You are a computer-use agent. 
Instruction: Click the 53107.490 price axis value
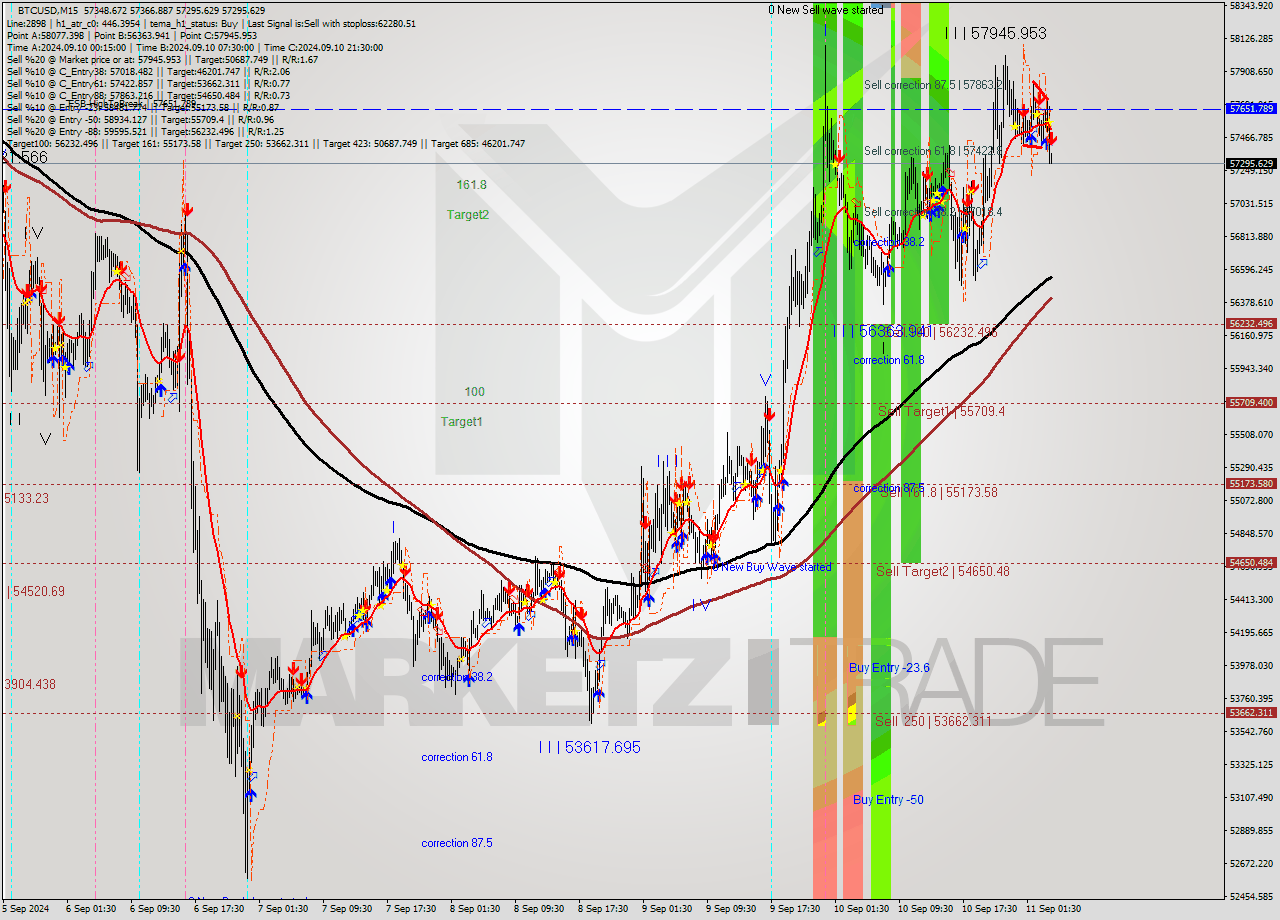[x=1251, y=797]
